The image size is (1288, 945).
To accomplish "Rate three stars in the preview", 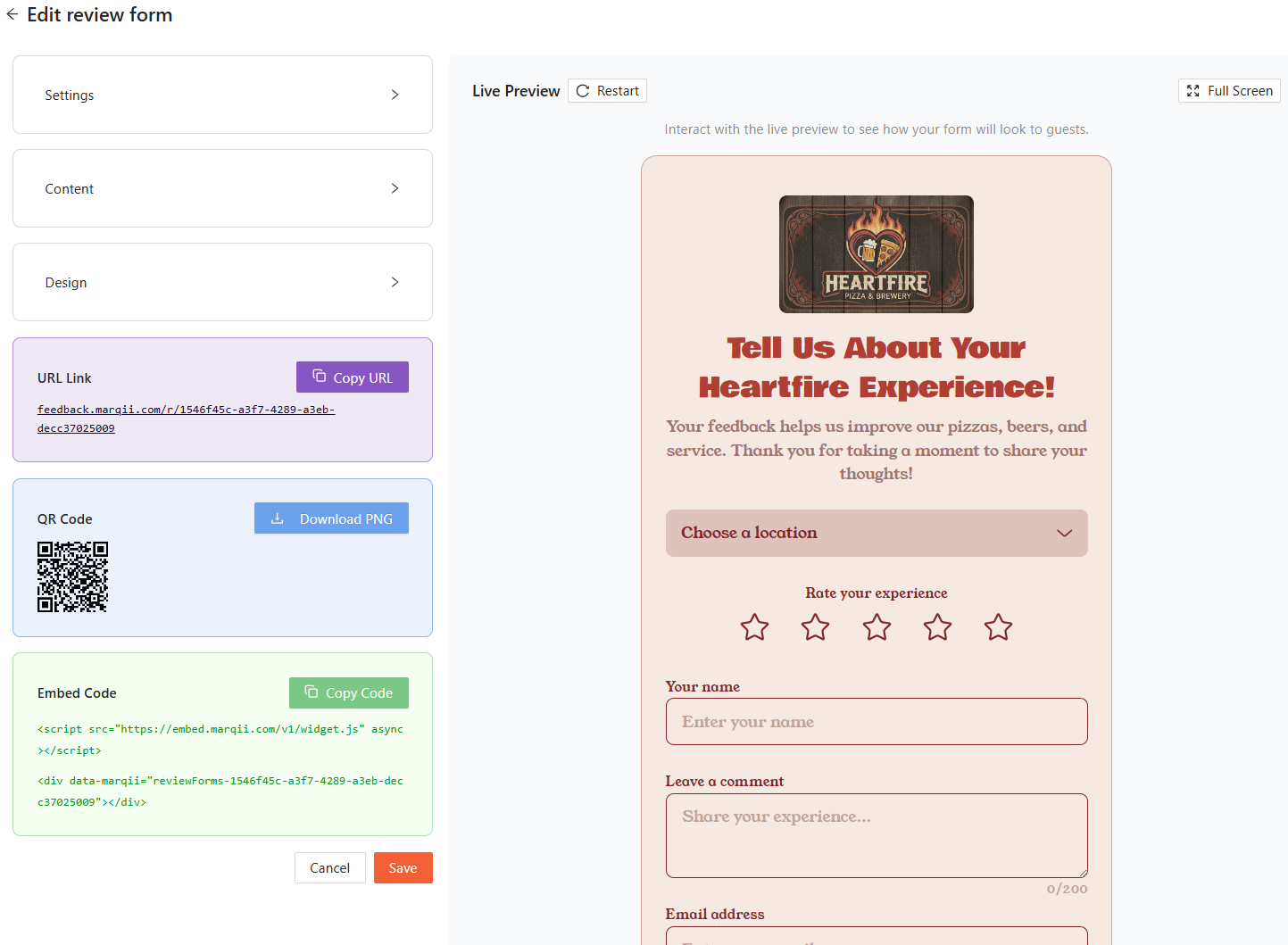I will pos(877,627).
